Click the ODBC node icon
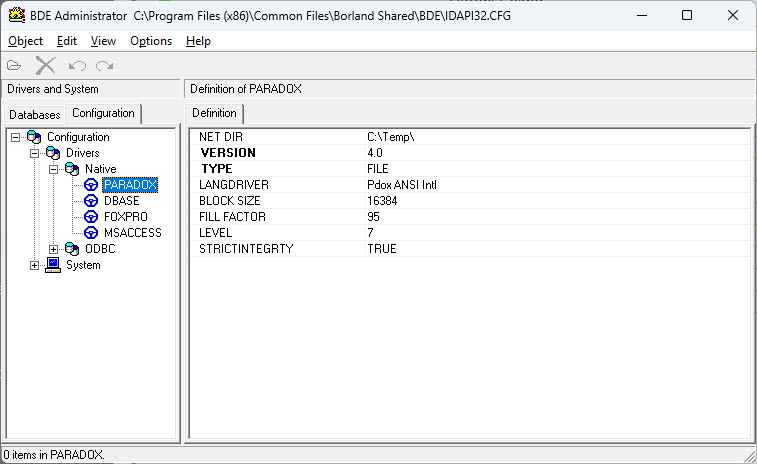The width and height of the screenshot is (757, 464). tap(72, 249)
